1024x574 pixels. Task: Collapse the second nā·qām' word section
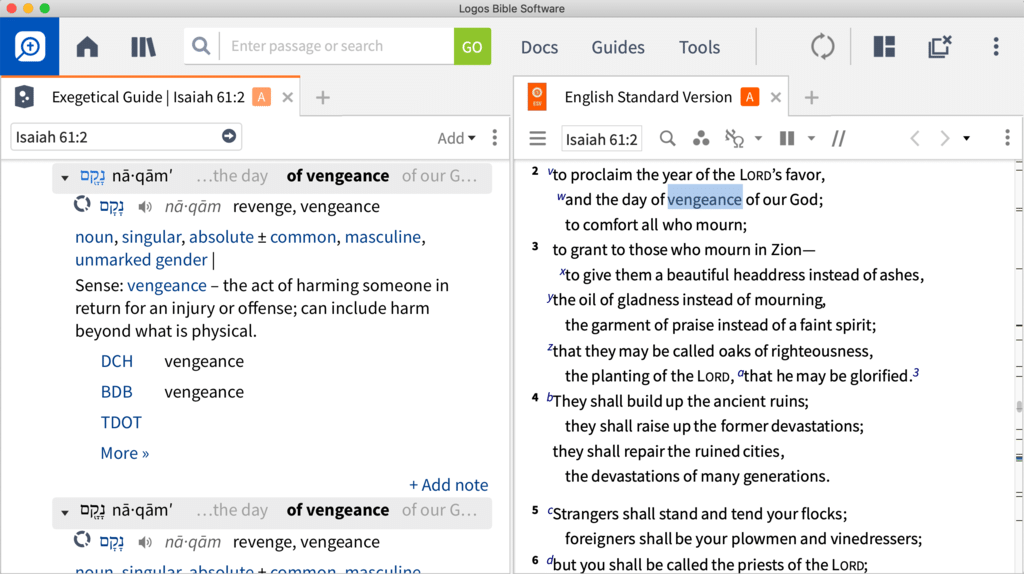click(x=65, y=513)
